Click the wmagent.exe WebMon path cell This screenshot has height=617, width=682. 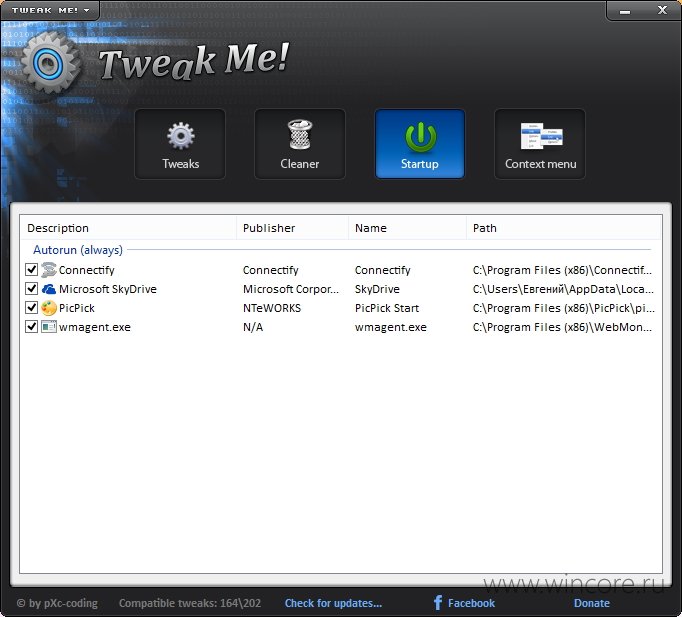pyautogui.click(x=562, y=327)
